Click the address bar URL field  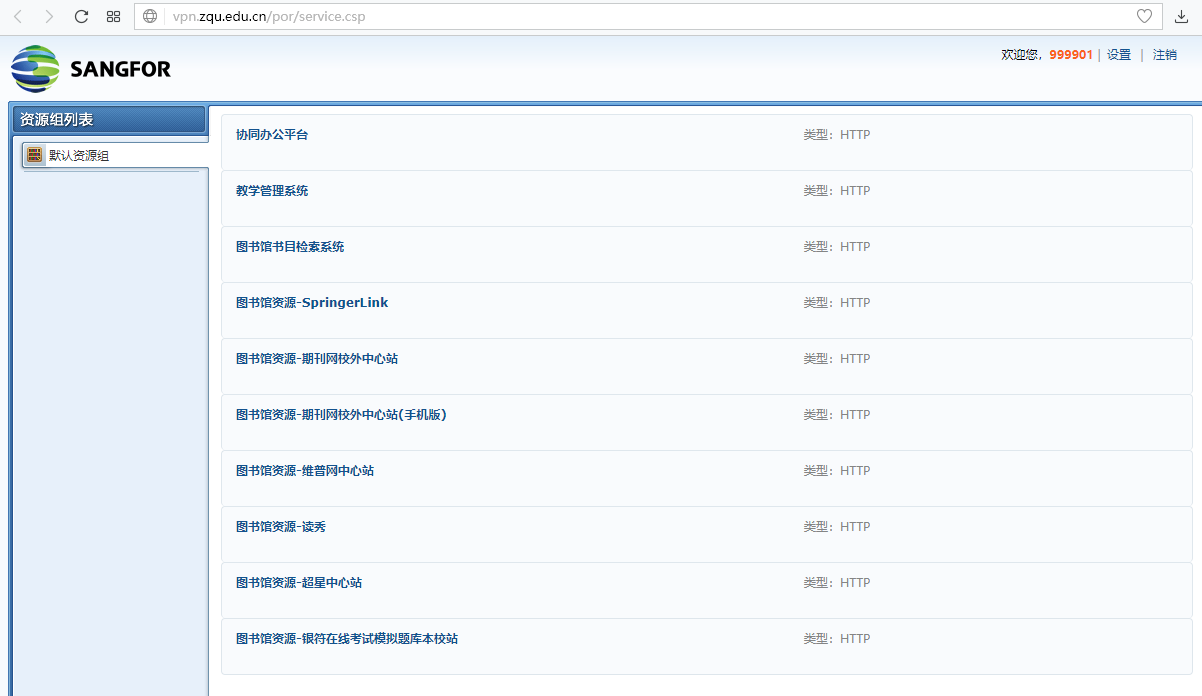click(640, 16)
